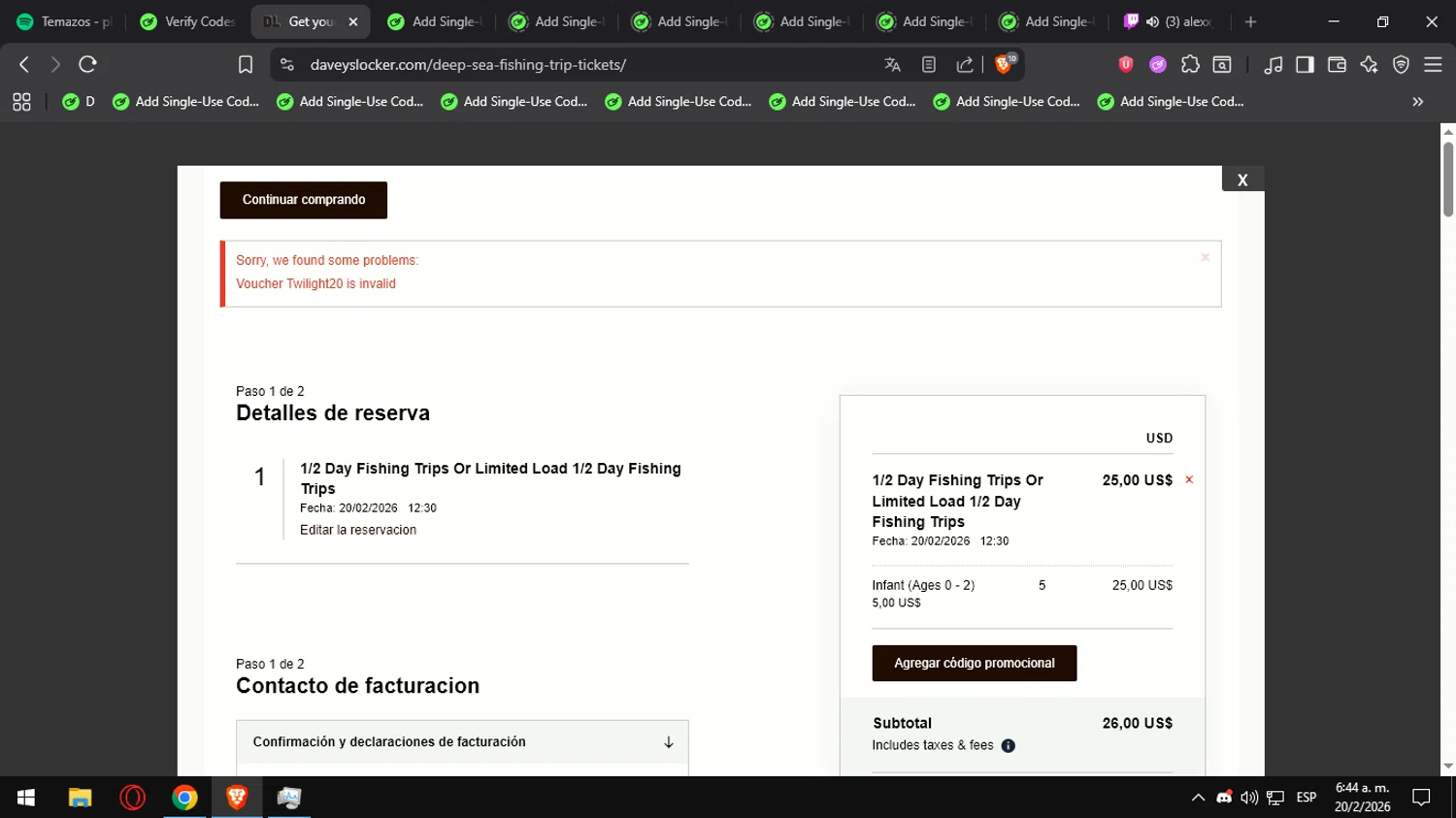
Task: Remove the fishing trip item with red X
Action: [1189, 479]
